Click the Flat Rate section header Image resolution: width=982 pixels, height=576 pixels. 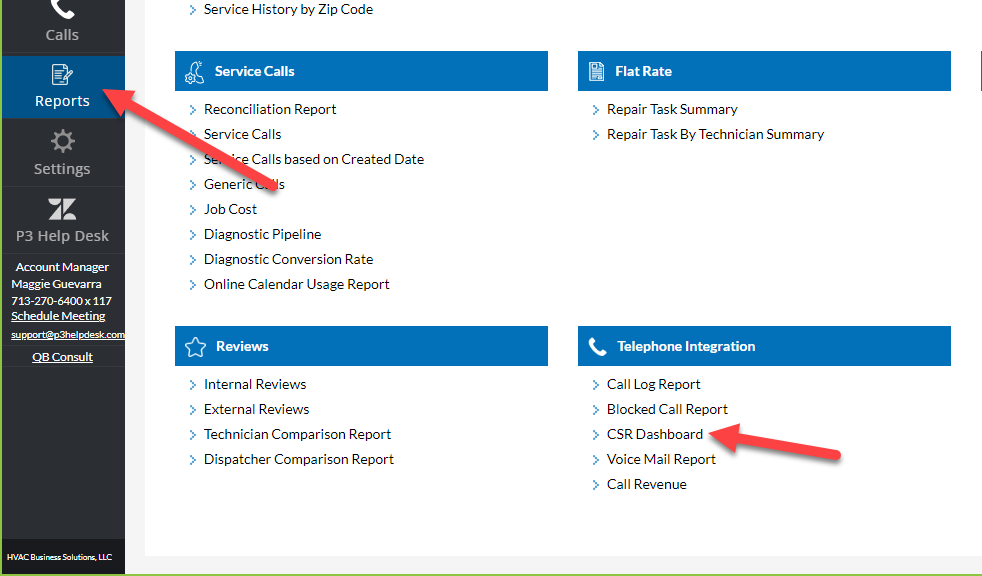[x=764, y=71]
